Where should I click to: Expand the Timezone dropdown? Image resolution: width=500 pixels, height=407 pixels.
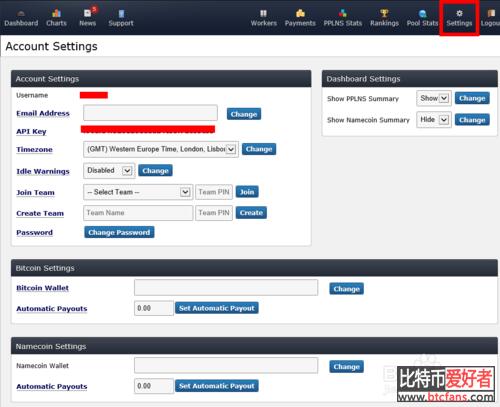point(161,149)
